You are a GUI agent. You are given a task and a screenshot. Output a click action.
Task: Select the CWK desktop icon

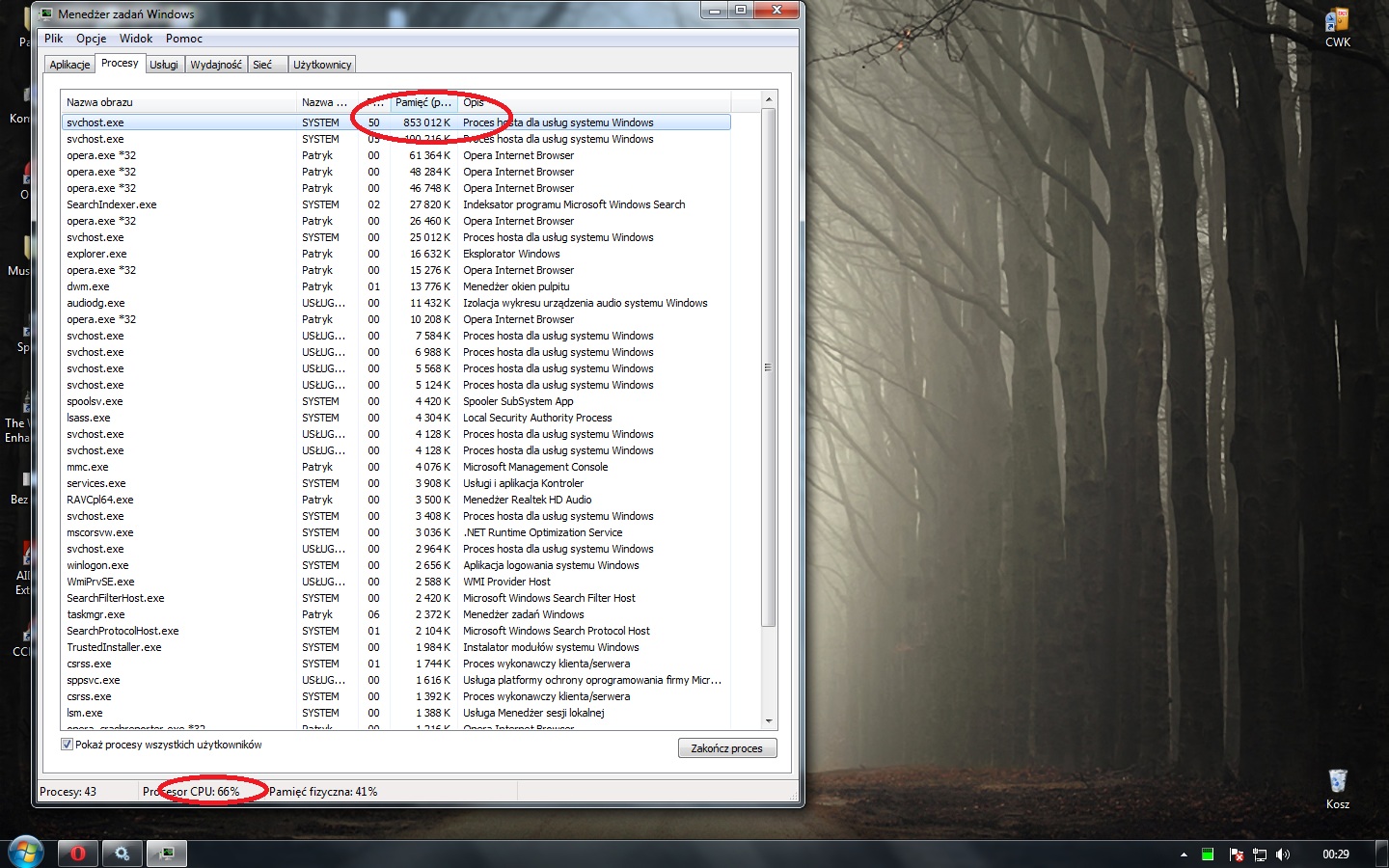[x=1337, y=28]
